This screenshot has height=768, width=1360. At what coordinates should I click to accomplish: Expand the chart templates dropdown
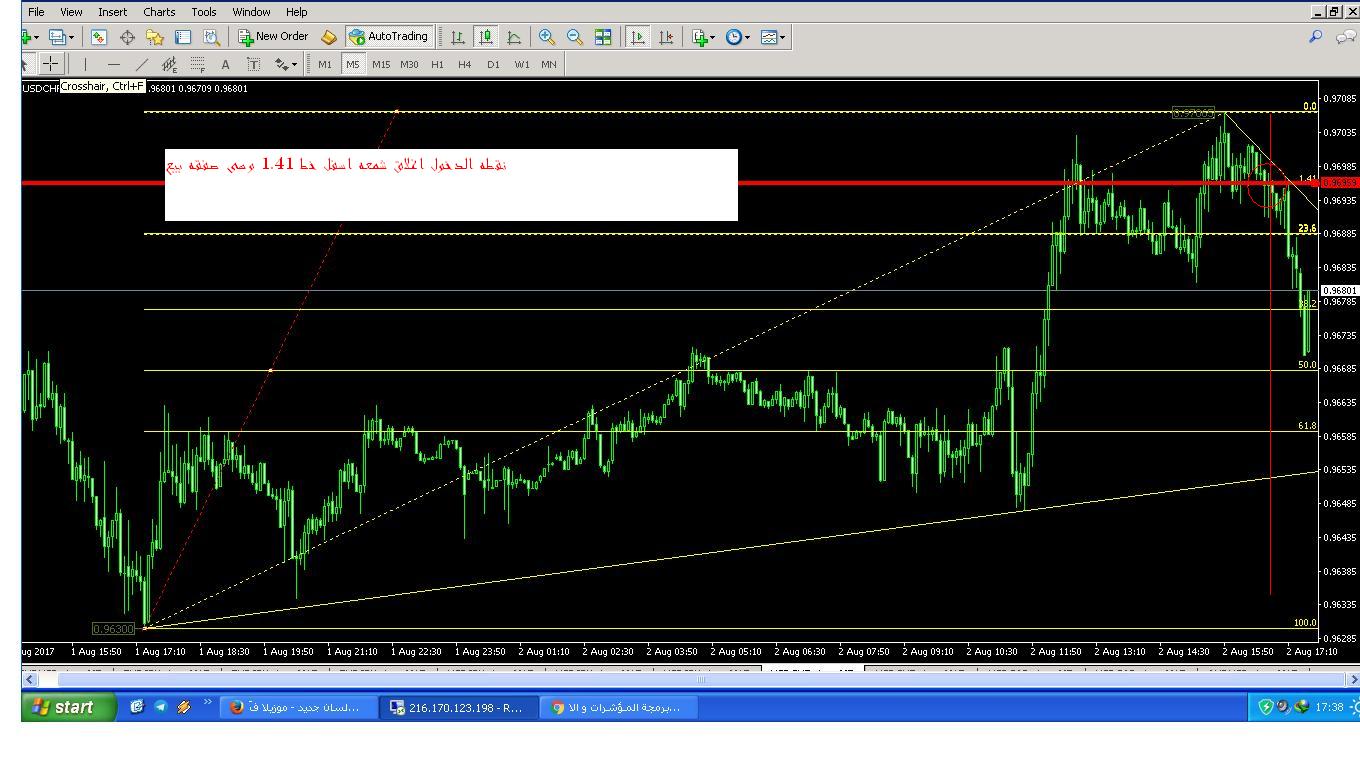pyautogui.click(x=773, y=37)
